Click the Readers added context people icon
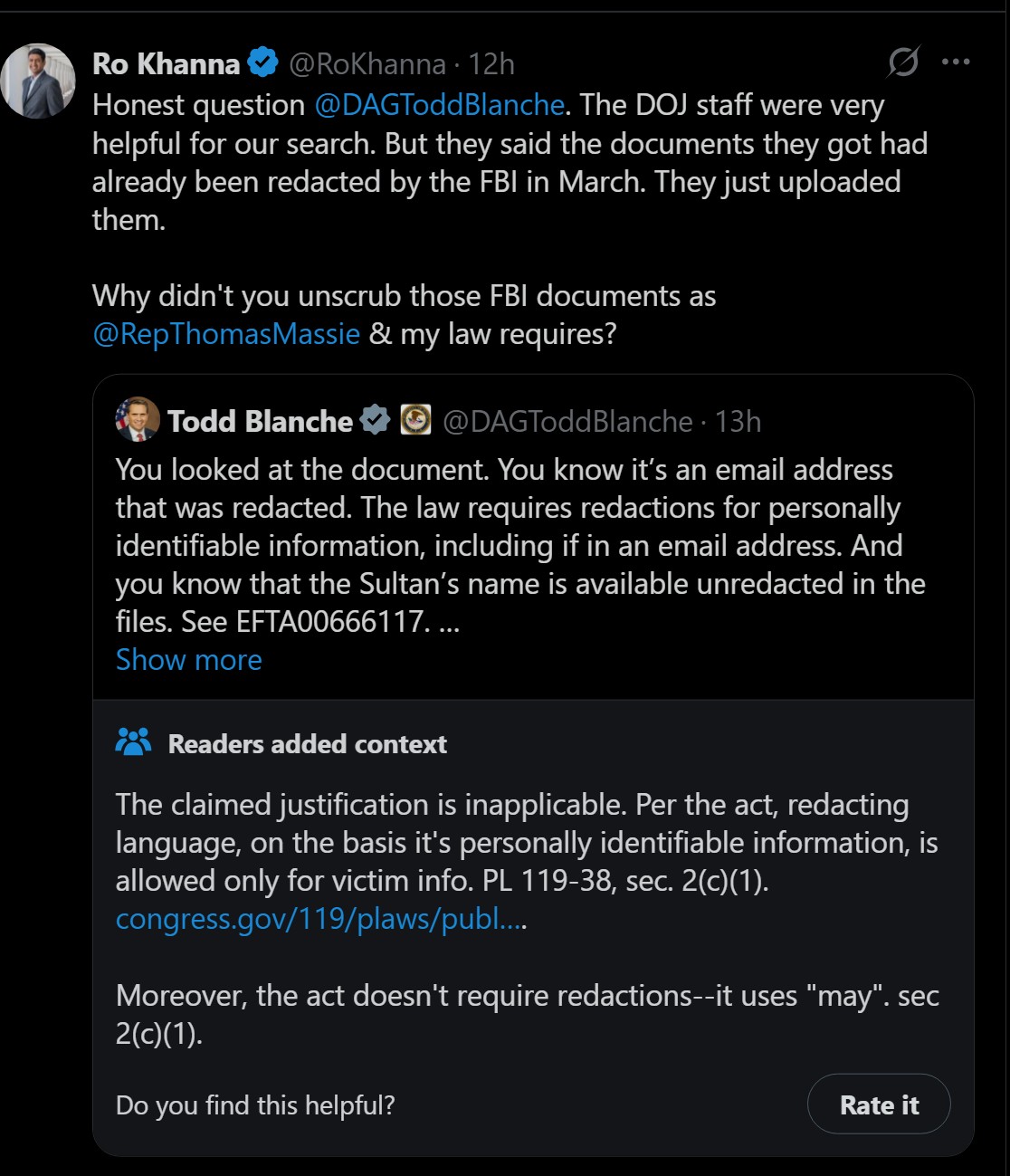The image size is (1010, 1176). [x=134, y=743]
